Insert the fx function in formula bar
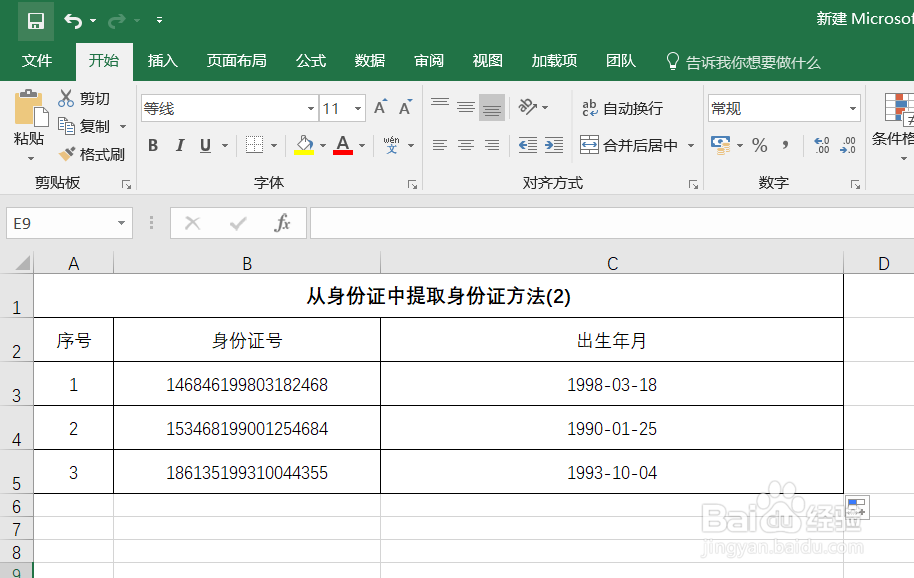Image resolution: width=914 pixels, height=578 pixels. point(285,222)
